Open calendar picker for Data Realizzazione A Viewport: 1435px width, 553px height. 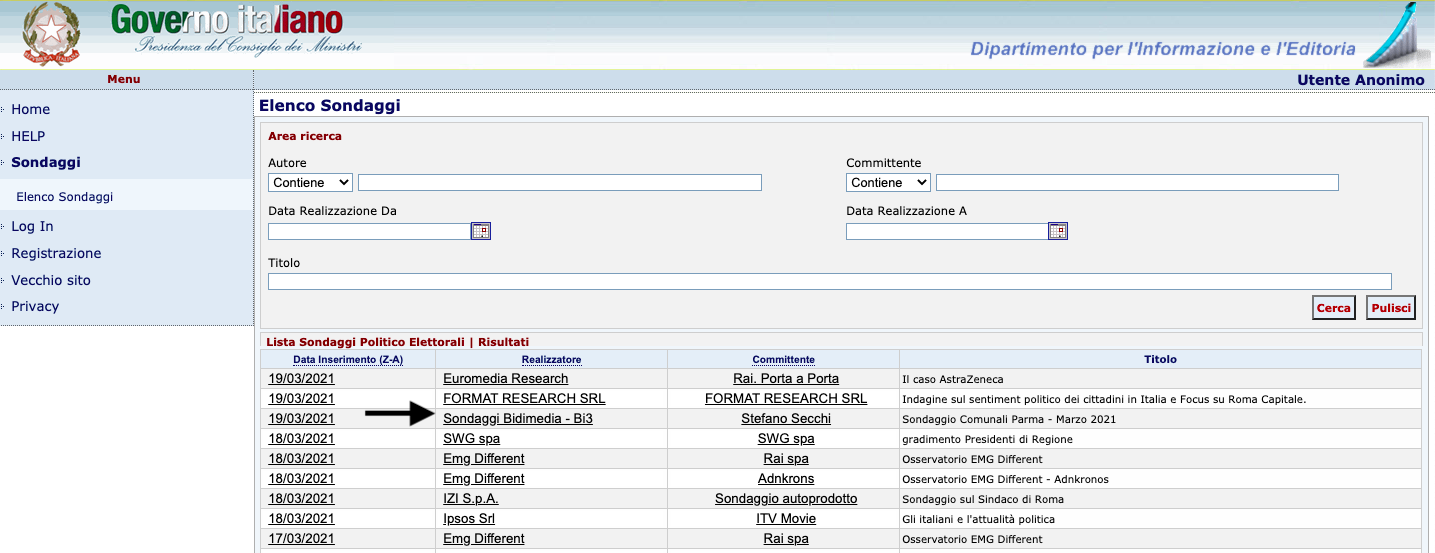tap(1058, 232)
